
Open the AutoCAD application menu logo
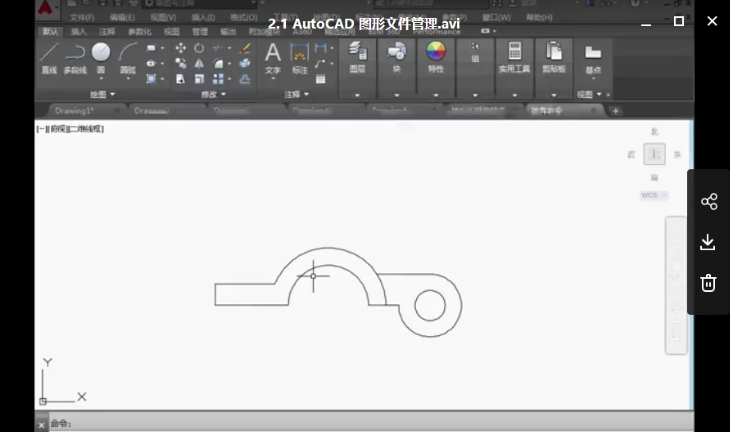pos(45,8)
